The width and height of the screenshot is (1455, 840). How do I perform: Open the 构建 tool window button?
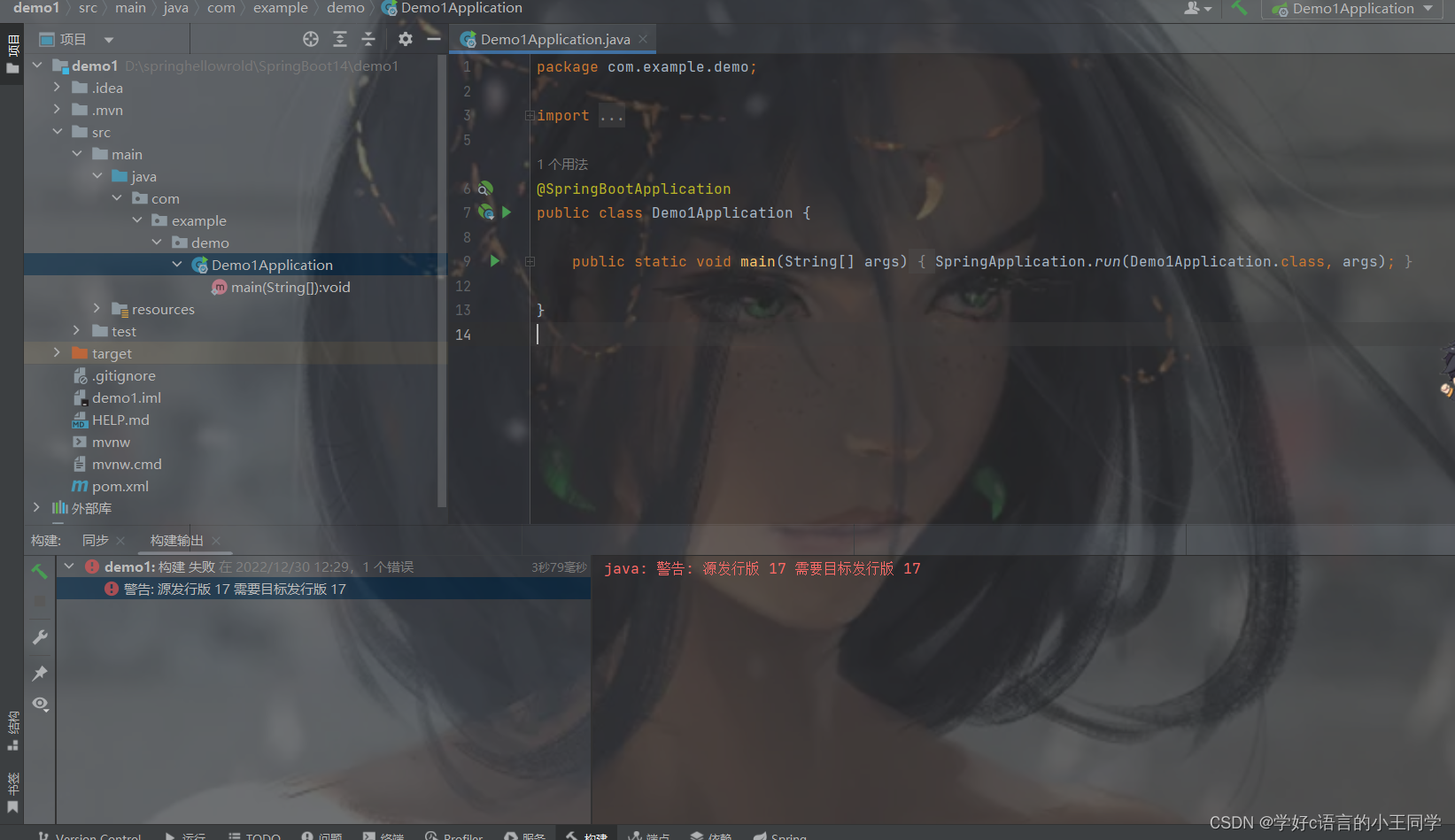pos(587,835)
